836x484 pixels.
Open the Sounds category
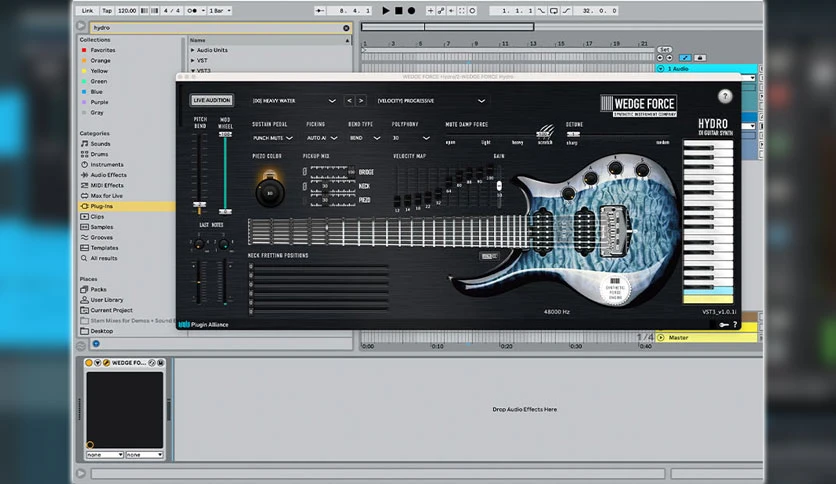click(100, 144)
